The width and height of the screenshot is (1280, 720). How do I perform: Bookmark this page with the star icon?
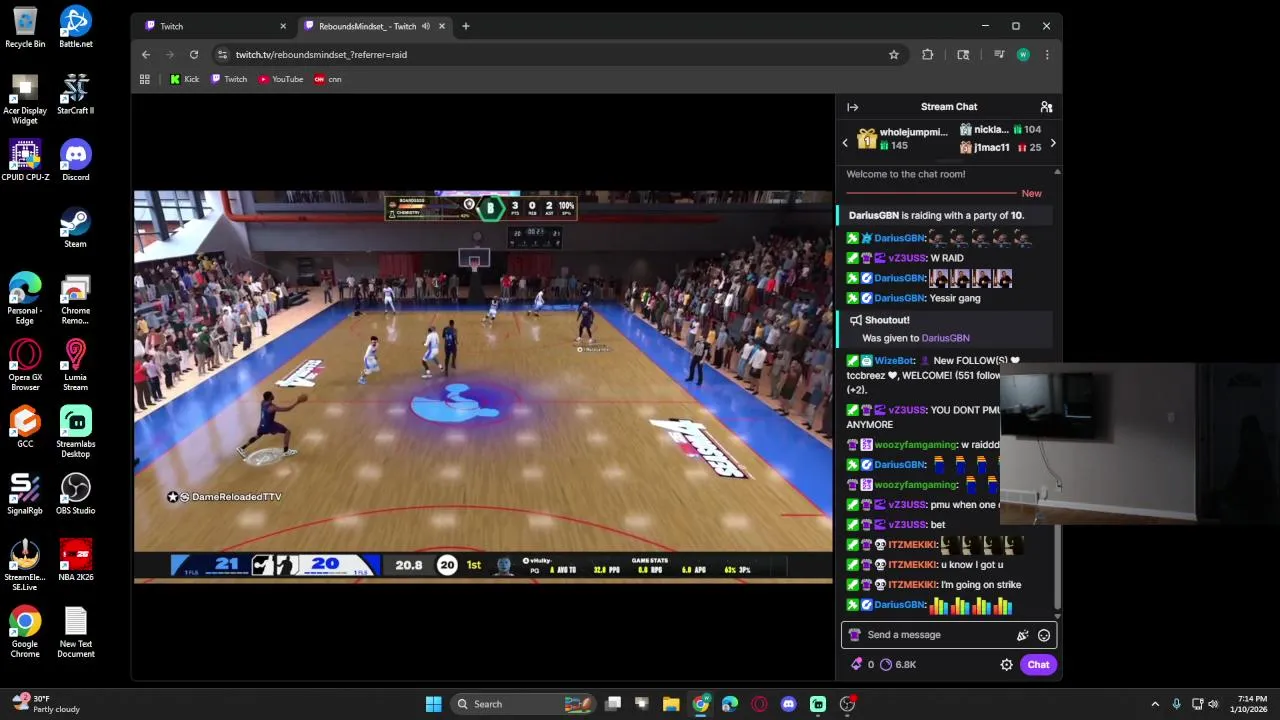coord(894,55)
